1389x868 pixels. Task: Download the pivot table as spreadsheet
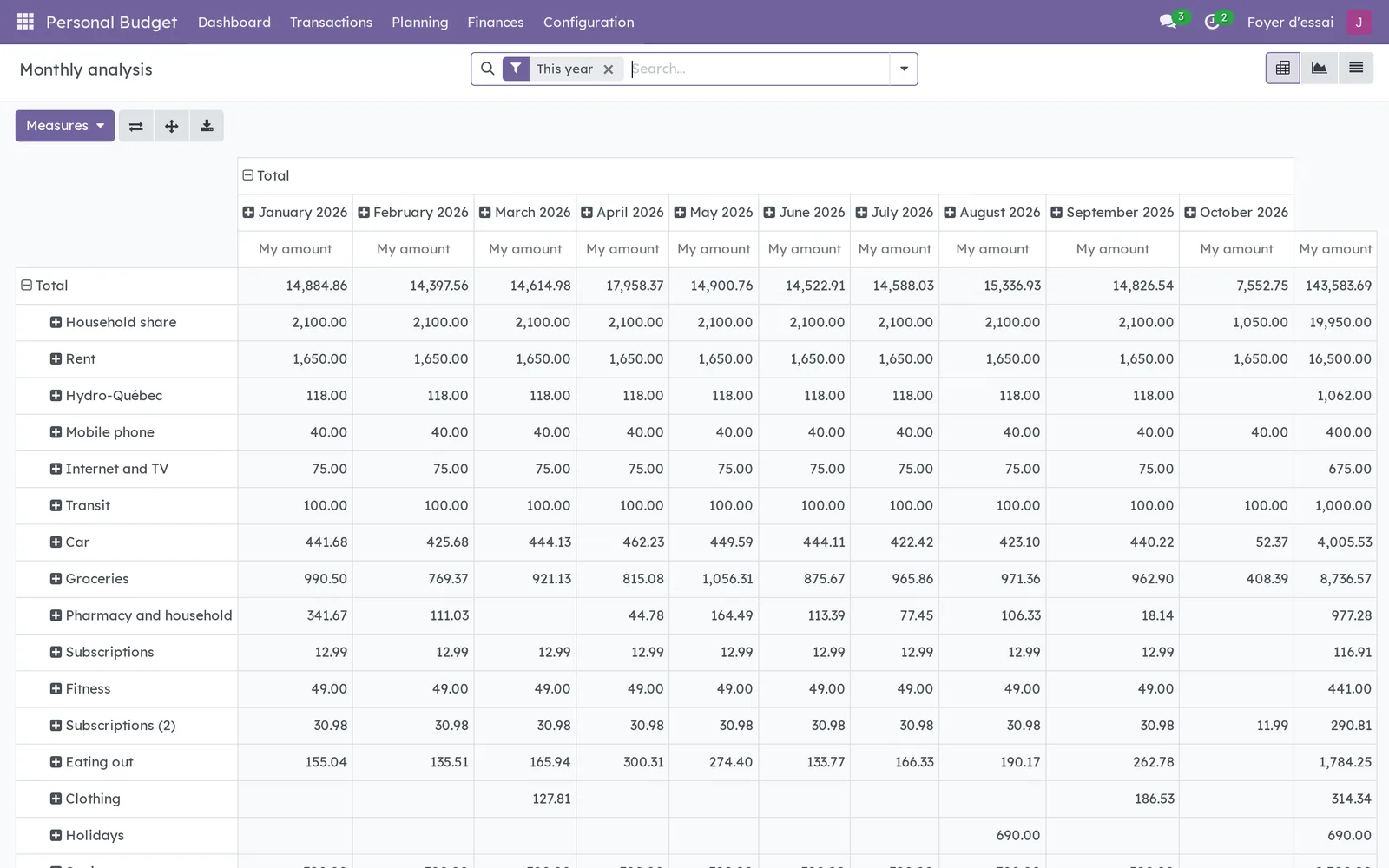coord(207,126)
